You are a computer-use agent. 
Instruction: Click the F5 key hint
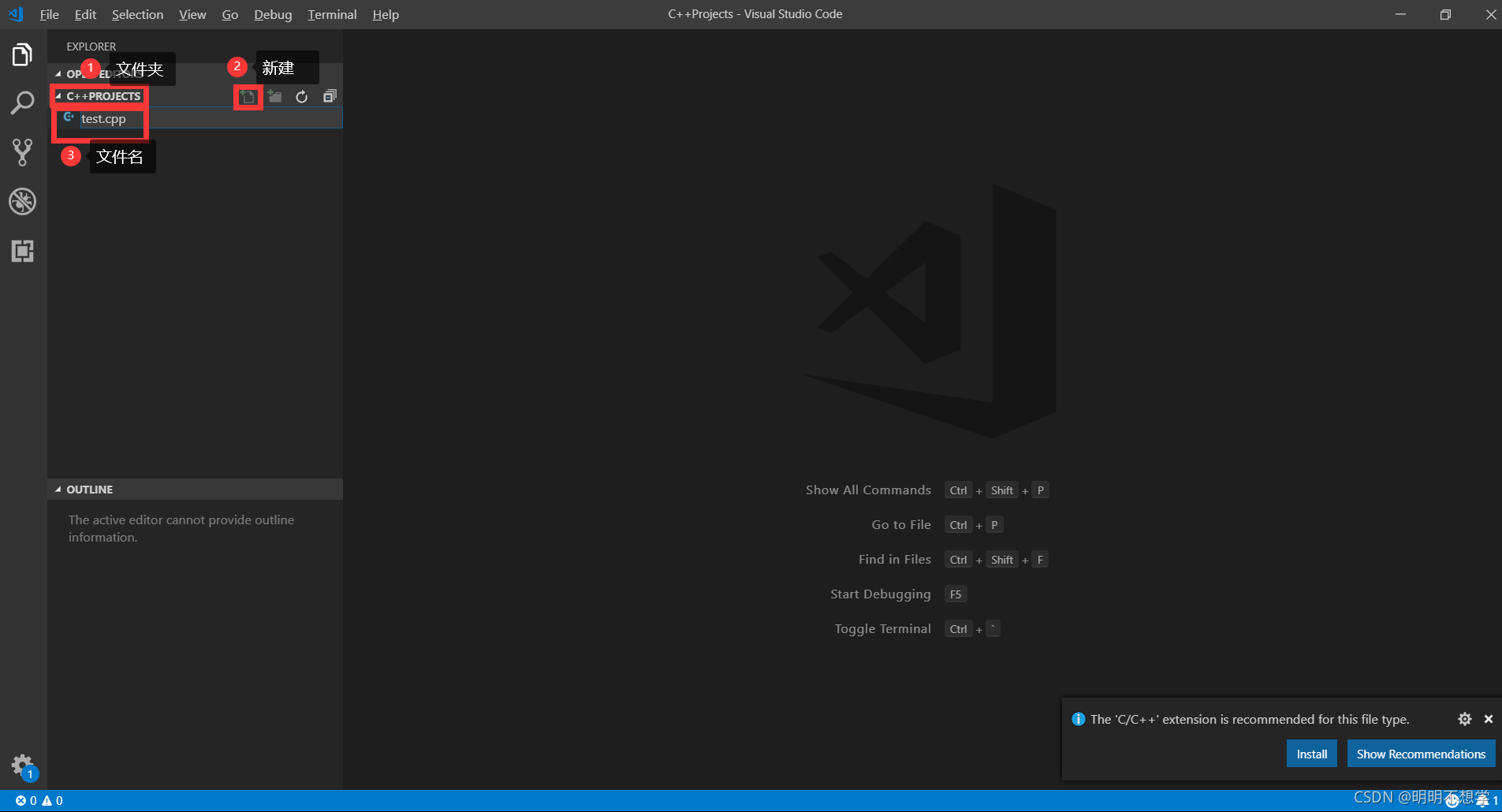click(956, 594)
